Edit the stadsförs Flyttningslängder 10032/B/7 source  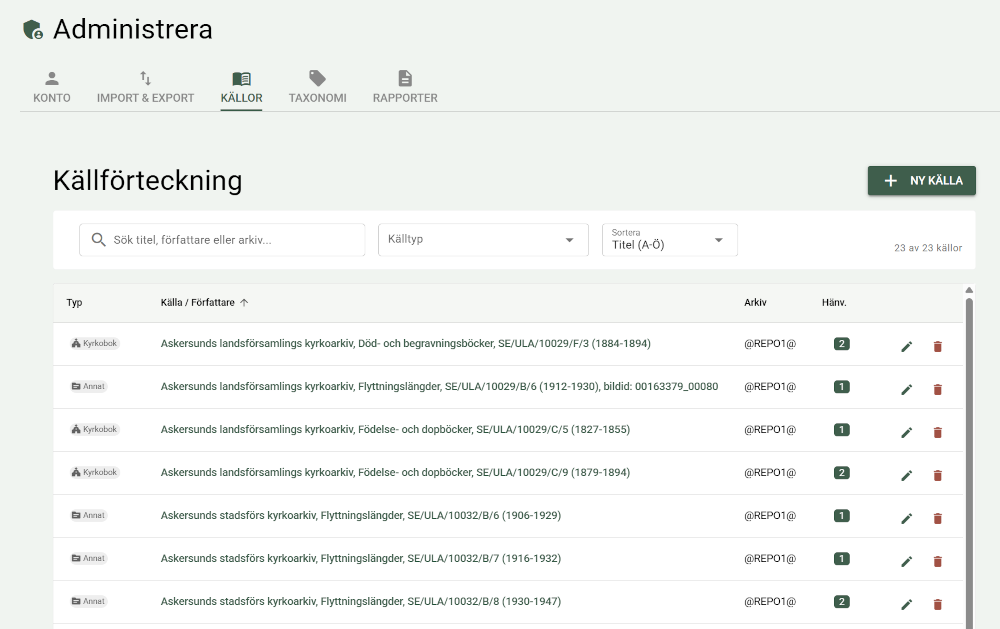906,561
